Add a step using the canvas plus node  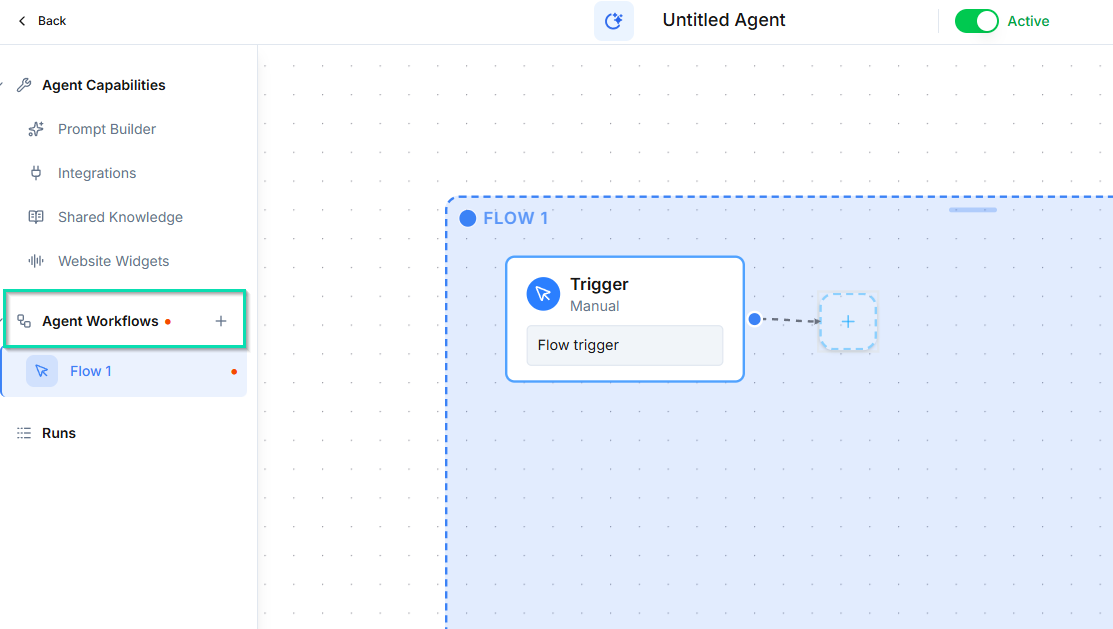tap(847, 321)
